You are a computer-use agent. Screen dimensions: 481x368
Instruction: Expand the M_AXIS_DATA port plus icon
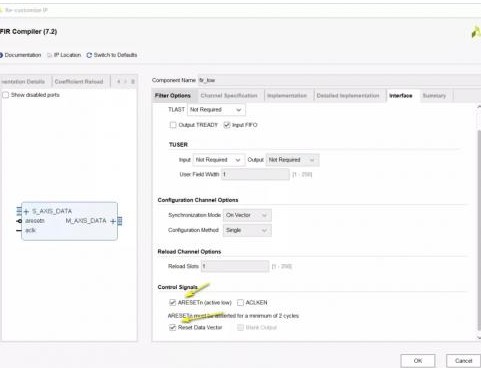tap(113, 221)
